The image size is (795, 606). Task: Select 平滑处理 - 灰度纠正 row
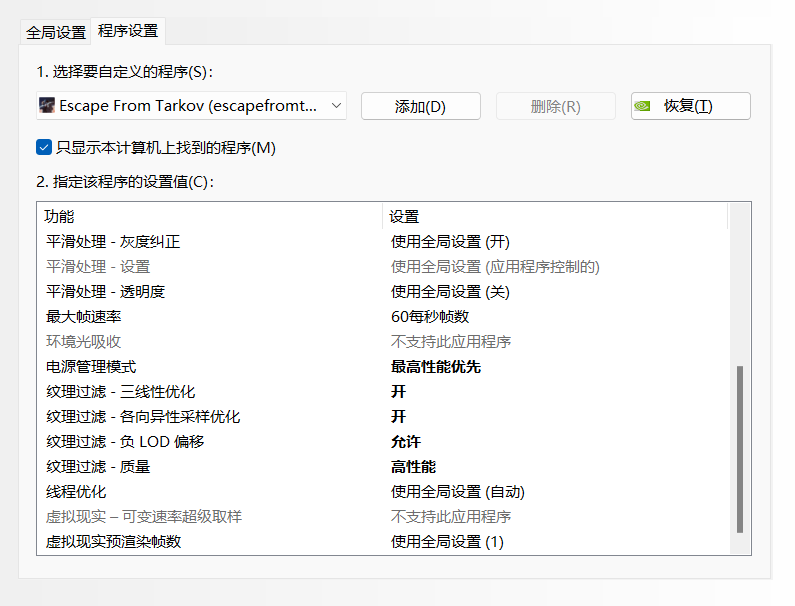pyautogui.click(x=383, y=241)
